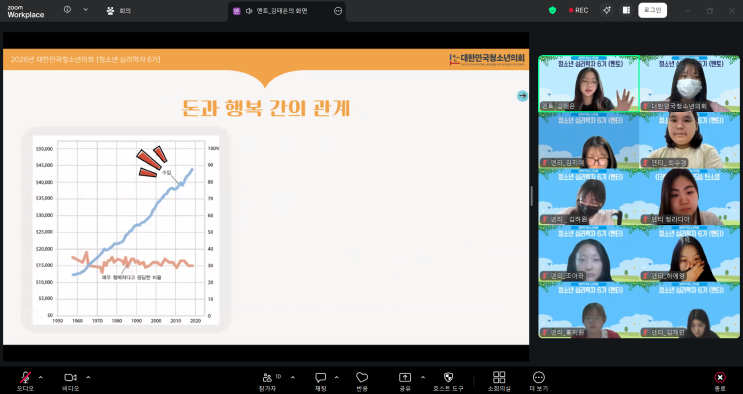Select 멘티_홍지원 video tile
This screenshot has height=394, width=743.
coord(589,310)
